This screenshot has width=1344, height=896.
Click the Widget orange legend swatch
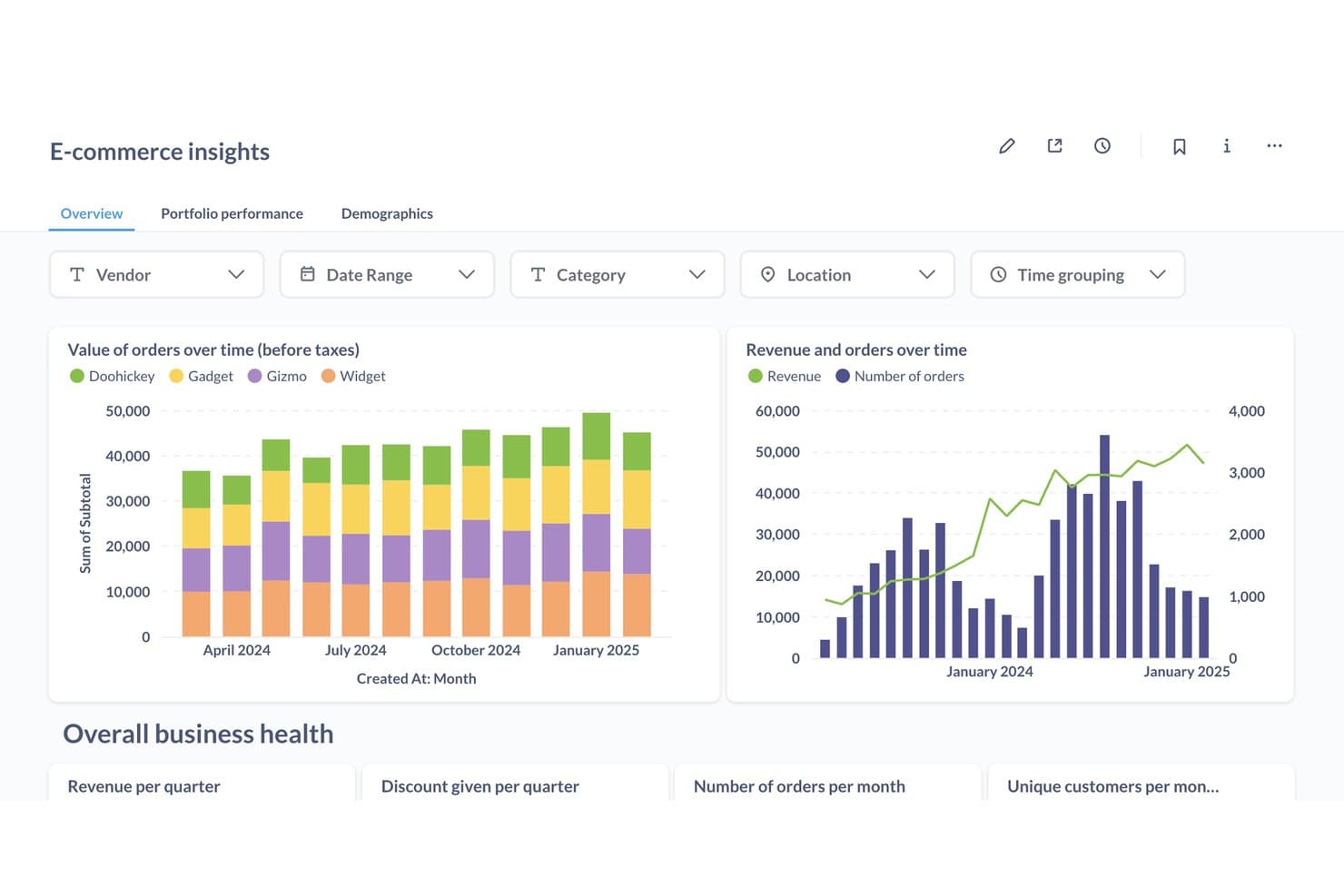click(x=328, y=376)
